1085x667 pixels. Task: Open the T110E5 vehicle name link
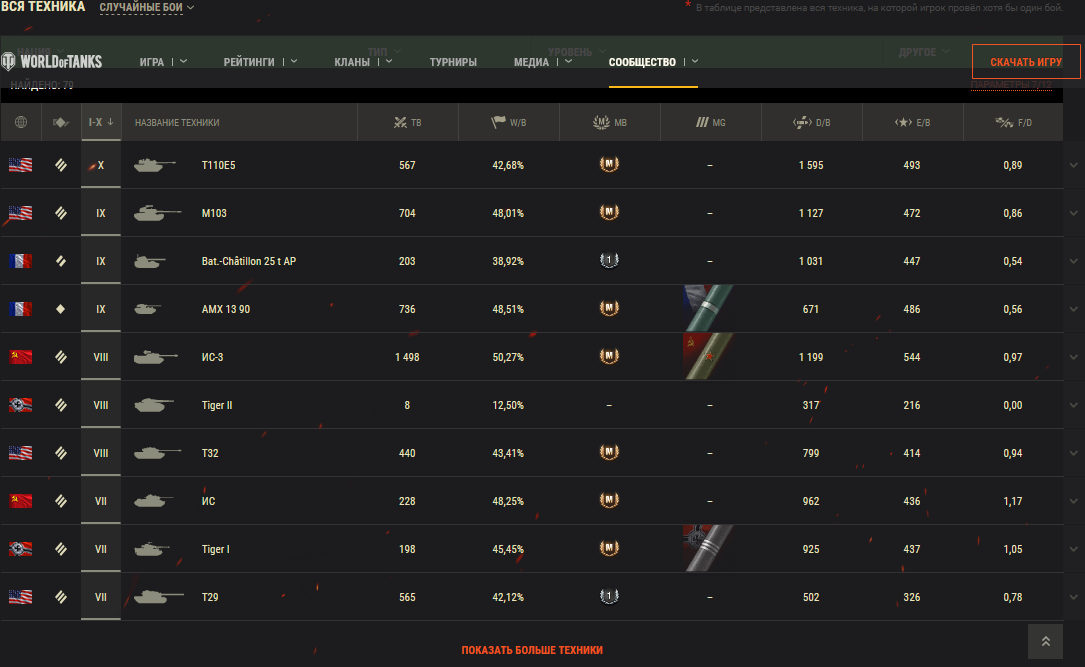[219, 165]
